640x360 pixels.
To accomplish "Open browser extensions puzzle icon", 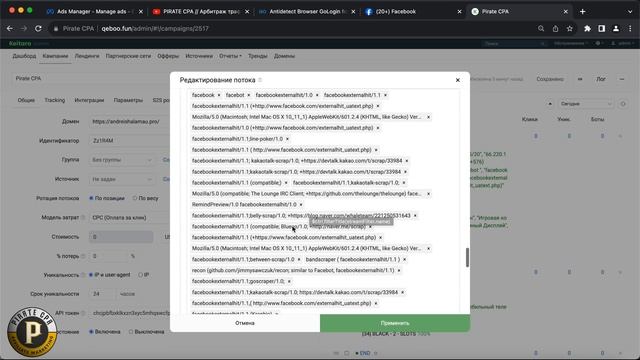I will pyautogui.click(x=587, y=29).
